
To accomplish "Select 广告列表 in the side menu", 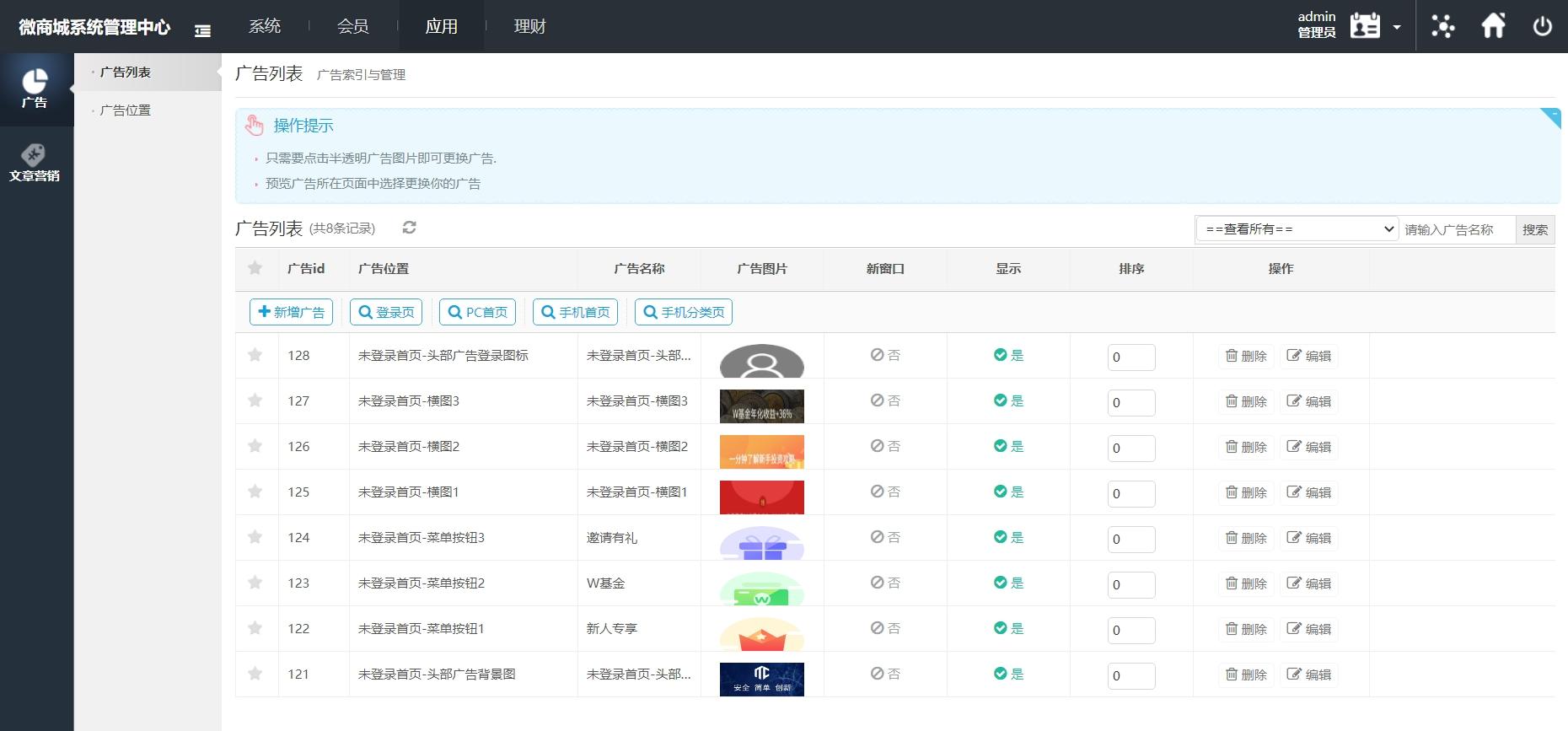I will pyautogui.click(x=126, y=73).
